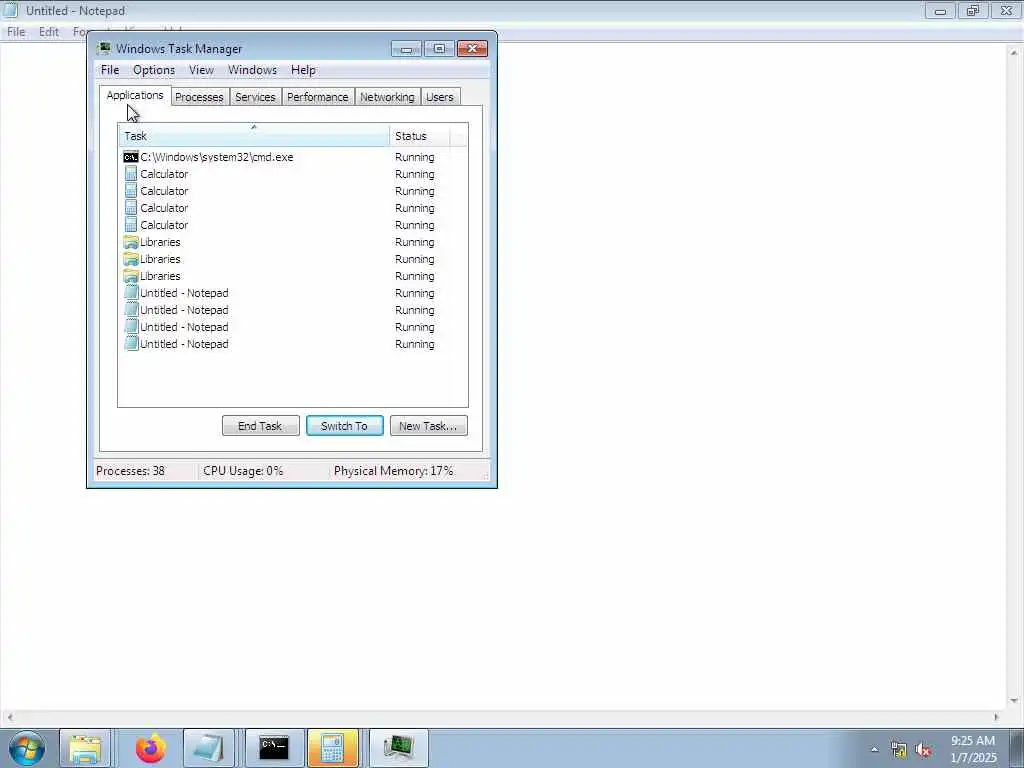
Task: Click the CPU Usage: 0% status entry
Action: (x=243, y=471)
